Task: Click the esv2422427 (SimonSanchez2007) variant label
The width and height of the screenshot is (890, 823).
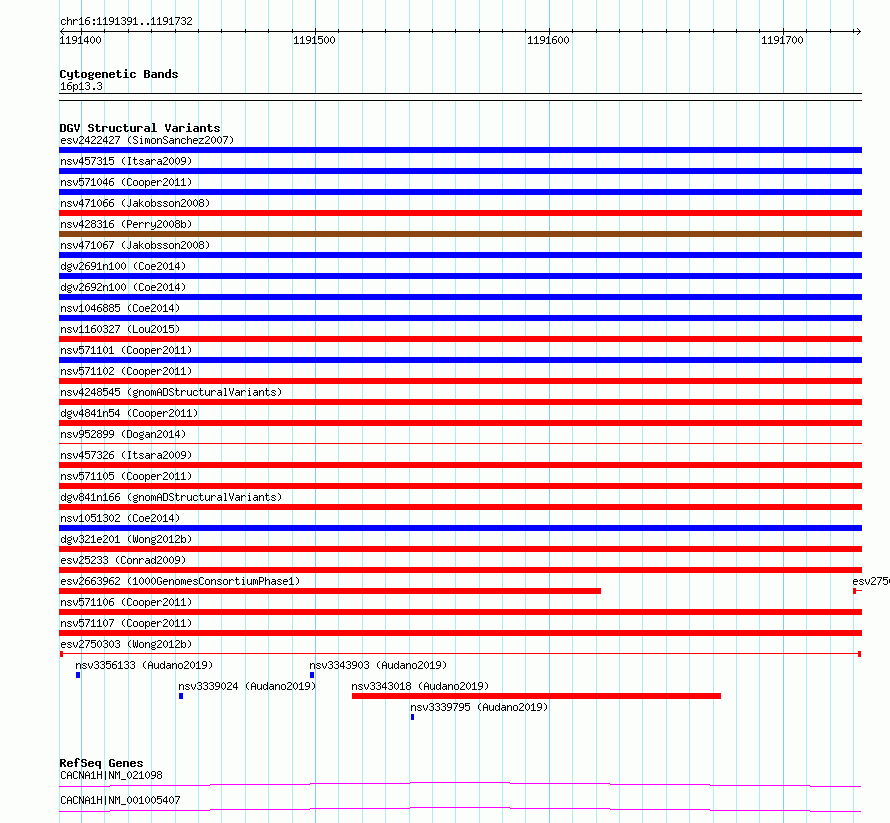Action: (147, 140)
